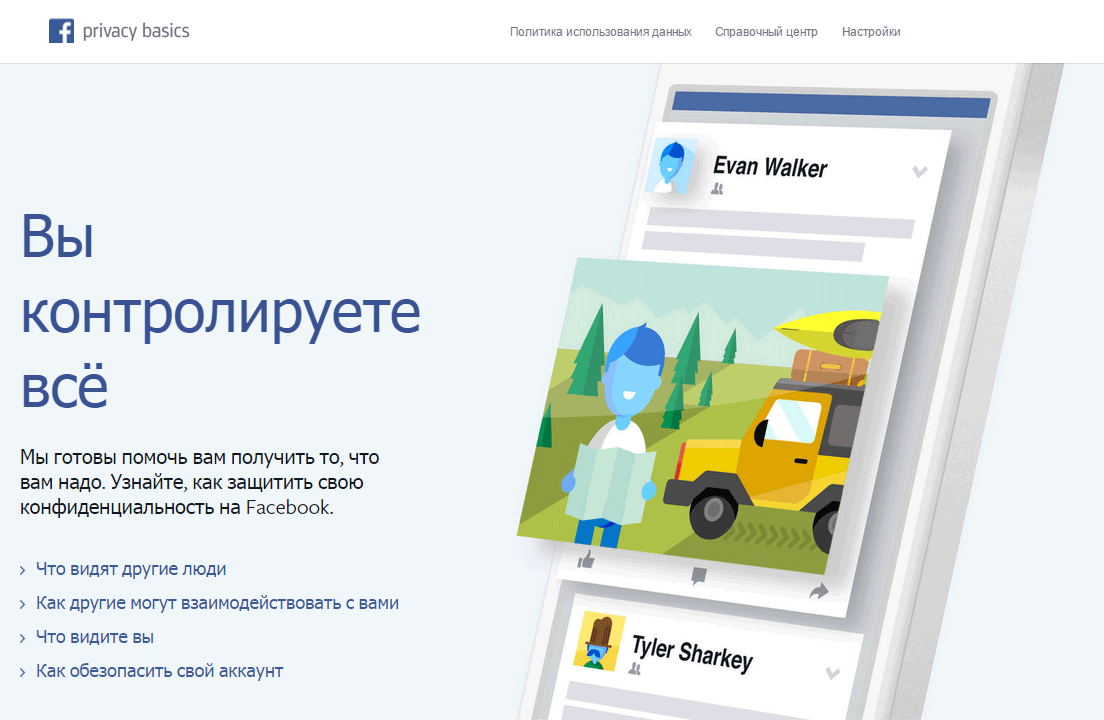Expand the dropdown arrow on Tyler Sharkey's post
This screenshot has height=720, width=1104.
pos(831,672)
